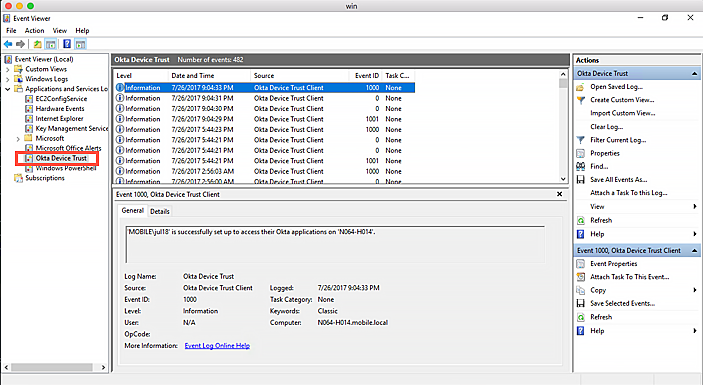Click Clear Log action
This screenshot has width=703, height=385.
[606, 126]
